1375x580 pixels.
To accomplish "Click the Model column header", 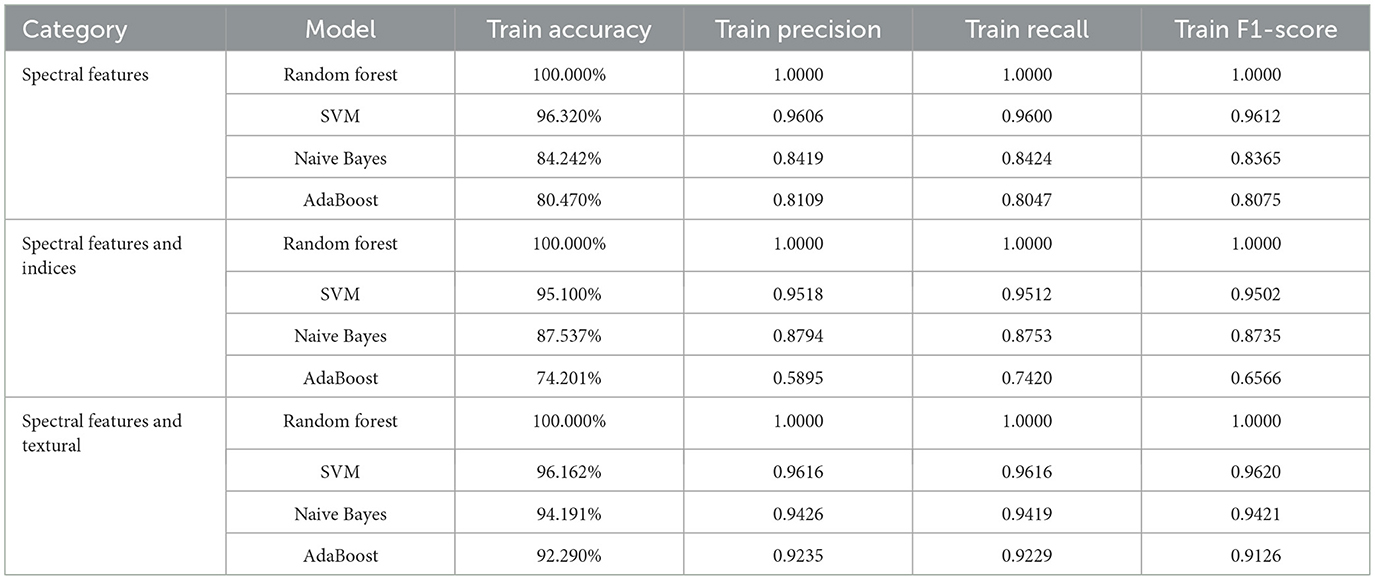I will tap(340, 30).
